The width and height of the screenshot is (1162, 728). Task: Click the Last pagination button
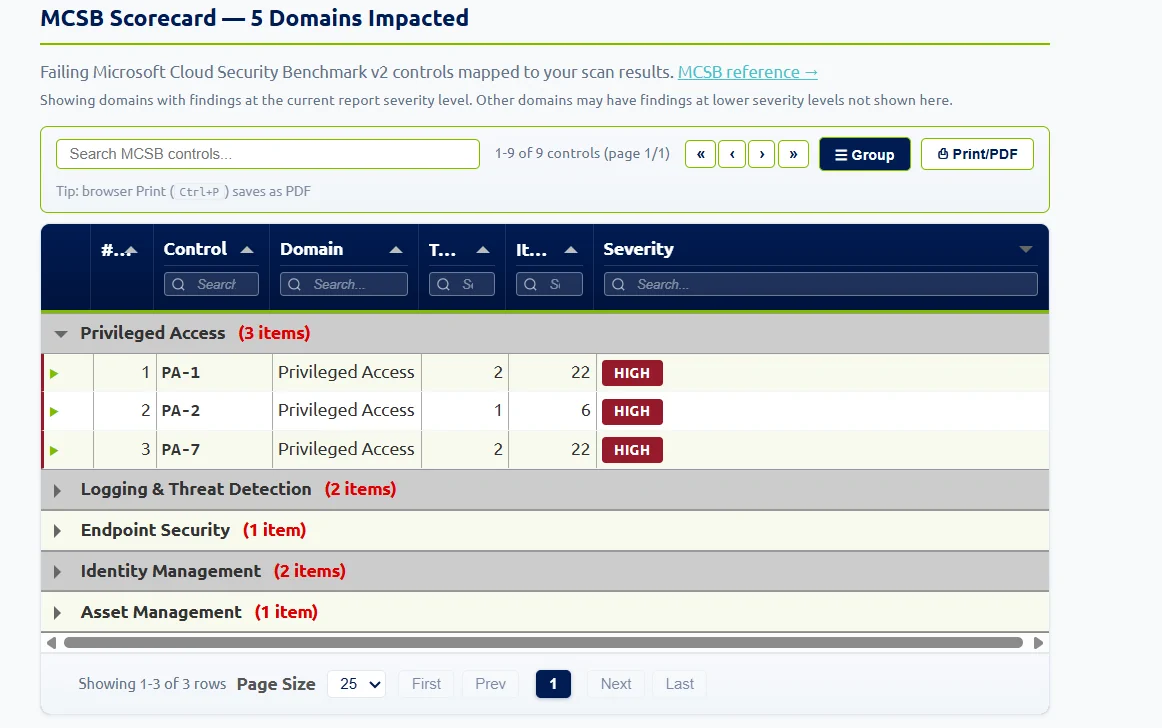point(680,684)
